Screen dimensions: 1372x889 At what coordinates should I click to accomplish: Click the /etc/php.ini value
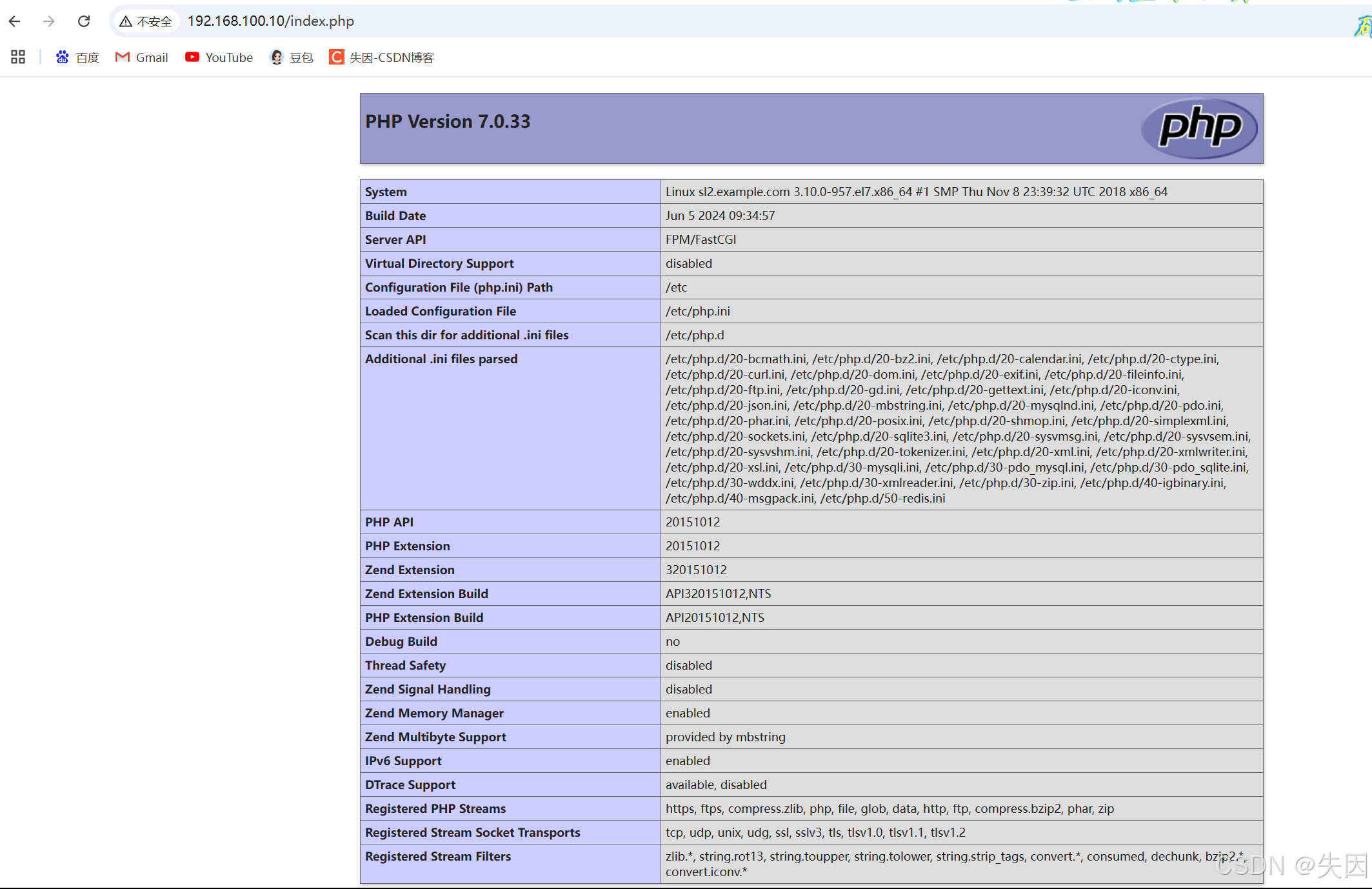[x=698, y=311]
